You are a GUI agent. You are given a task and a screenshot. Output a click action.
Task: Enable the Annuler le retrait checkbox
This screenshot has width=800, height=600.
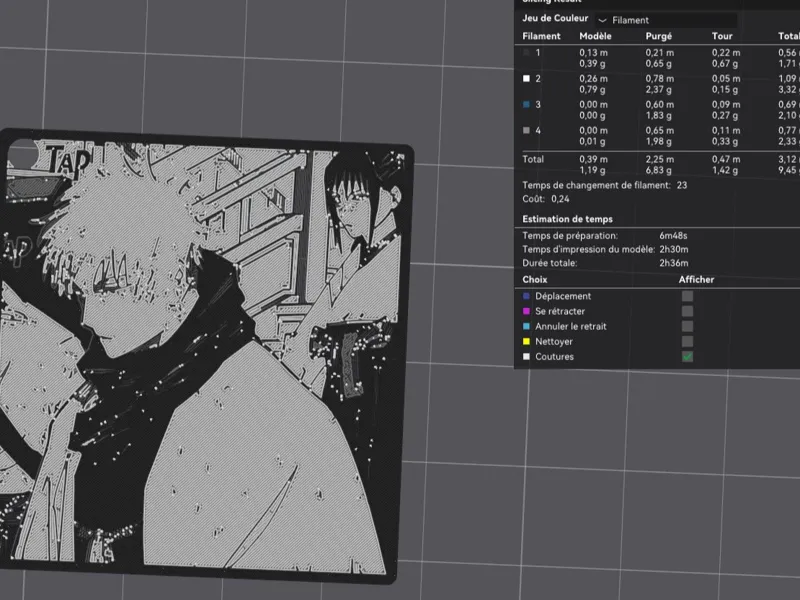click(x=687, y=327)
